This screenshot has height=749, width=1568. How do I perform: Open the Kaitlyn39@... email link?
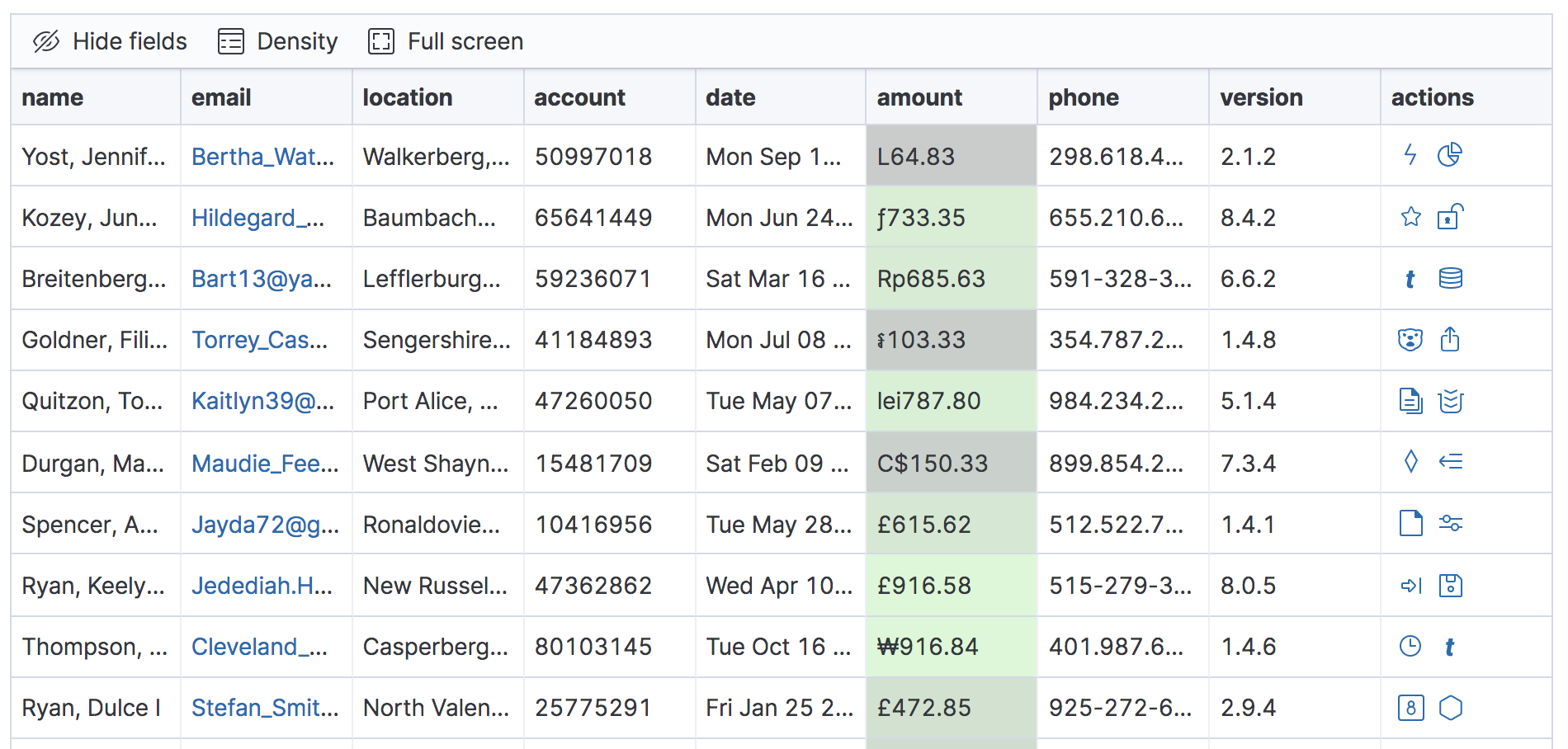(262, 400)
